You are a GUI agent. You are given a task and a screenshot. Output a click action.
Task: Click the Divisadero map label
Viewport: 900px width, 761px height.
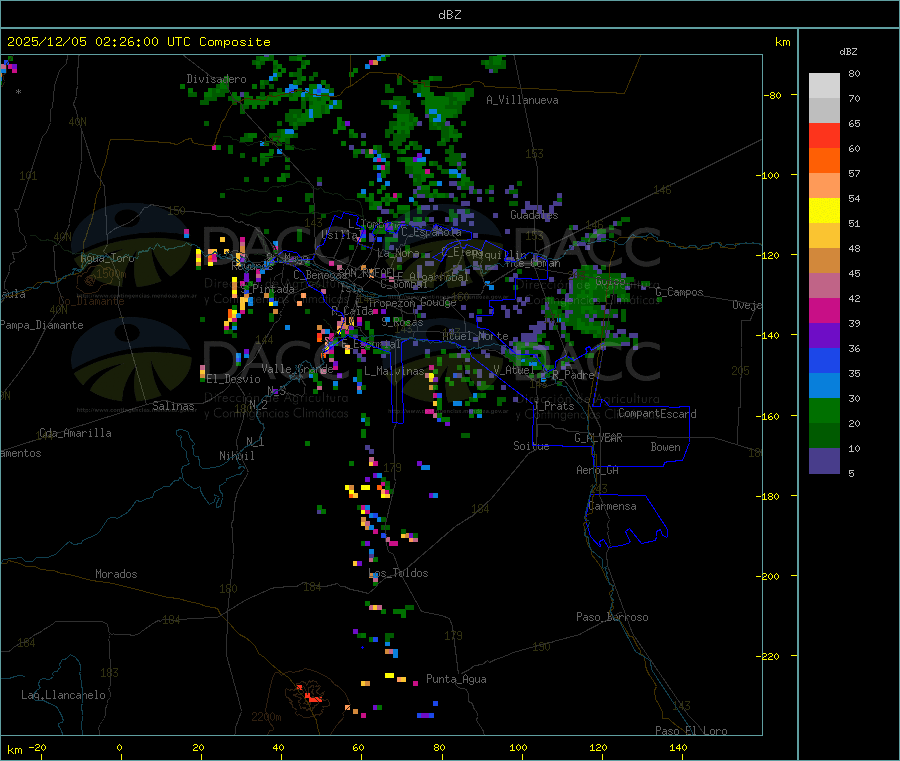(216, 79)
